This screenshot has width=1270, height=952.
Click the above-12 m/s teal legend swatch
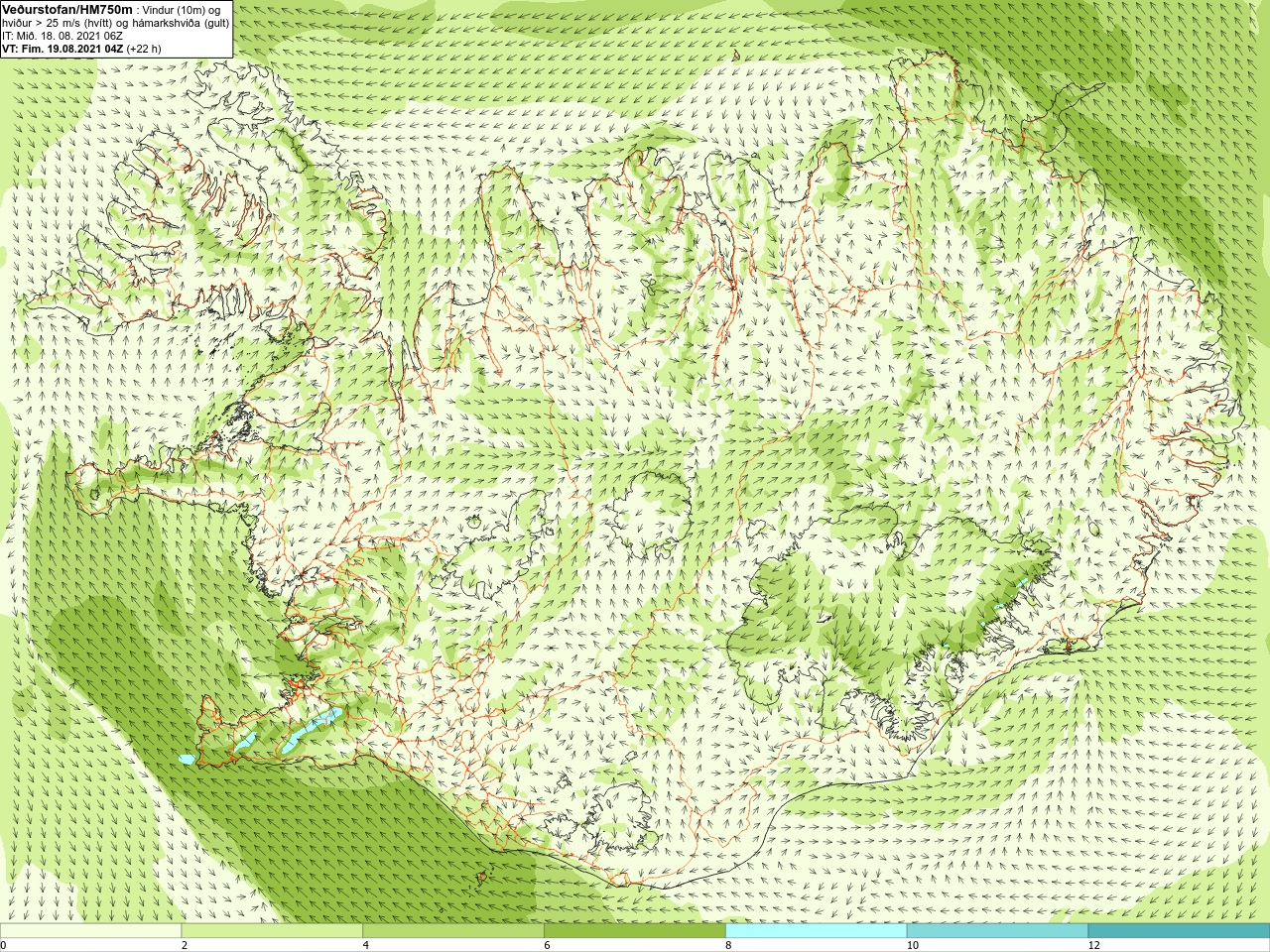[1179, 931]
